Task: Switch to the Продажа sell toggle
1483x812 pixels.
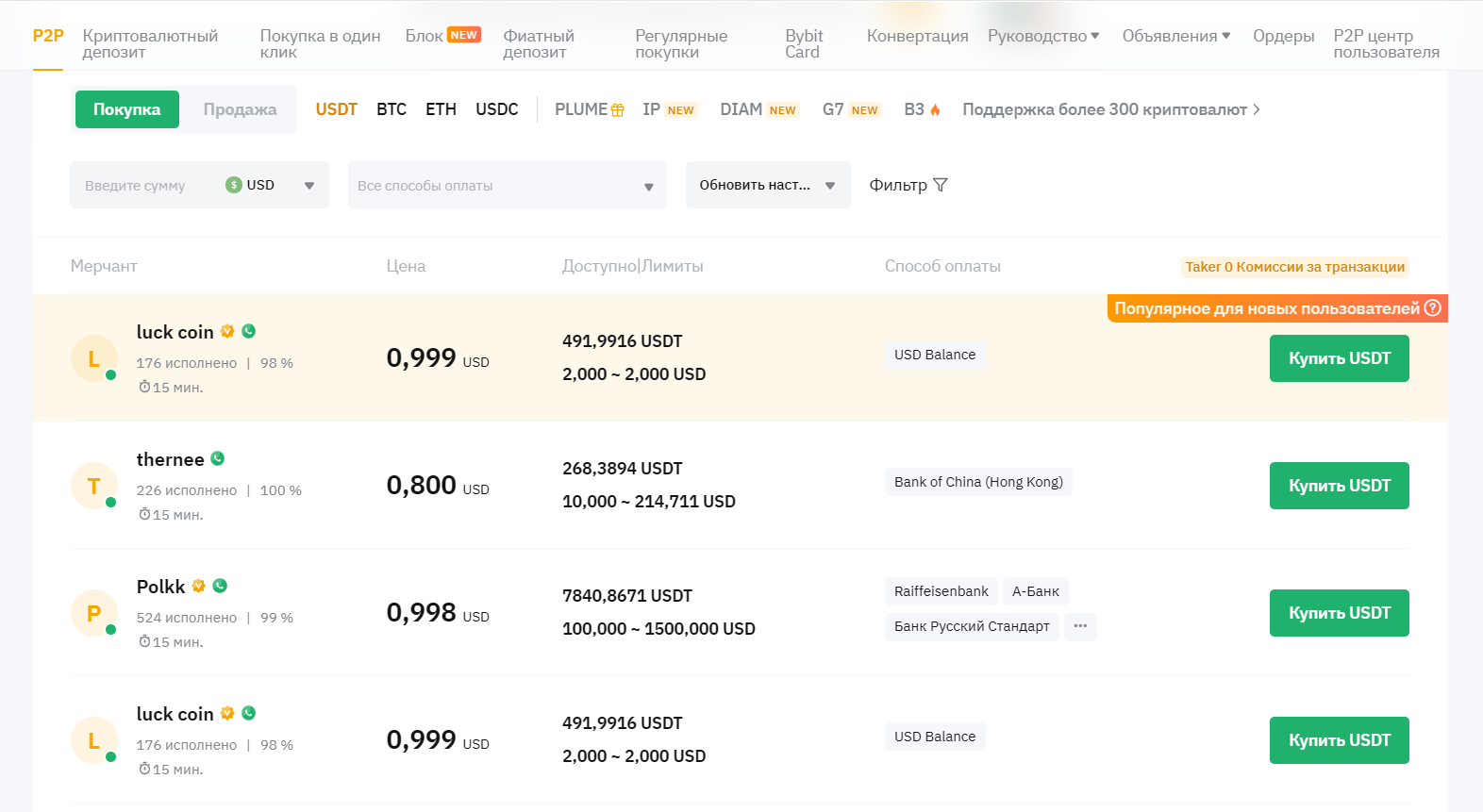Action: click(x=240, y=109)
